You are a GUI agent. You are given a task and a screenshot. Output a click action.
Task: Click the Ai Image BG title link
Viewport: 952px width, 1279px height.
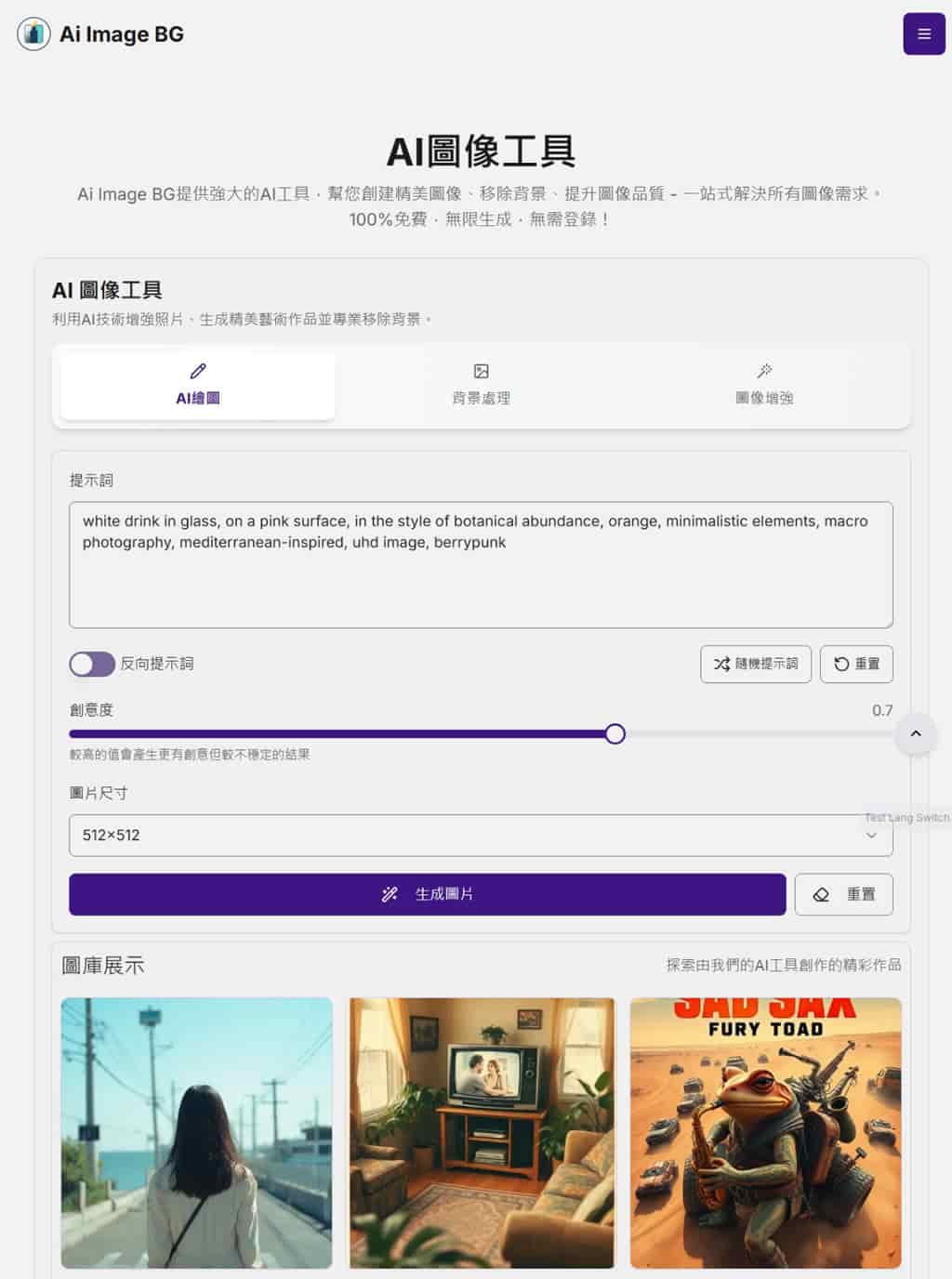coord(122,34)
